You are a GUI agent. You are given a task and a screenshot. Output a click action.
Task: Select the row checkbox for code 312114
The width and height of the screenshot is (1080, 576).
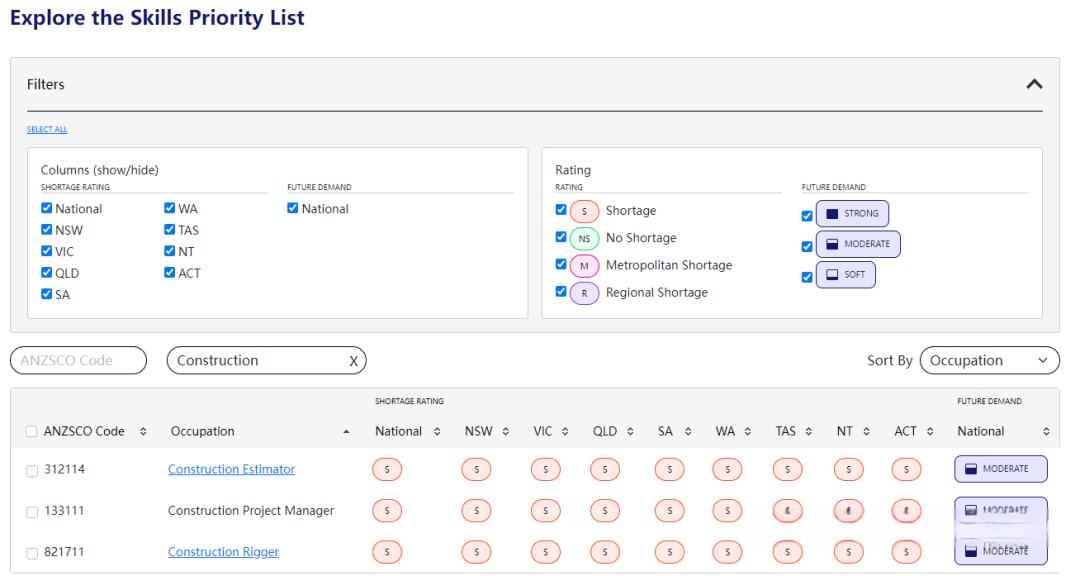[x=32, y=470]
